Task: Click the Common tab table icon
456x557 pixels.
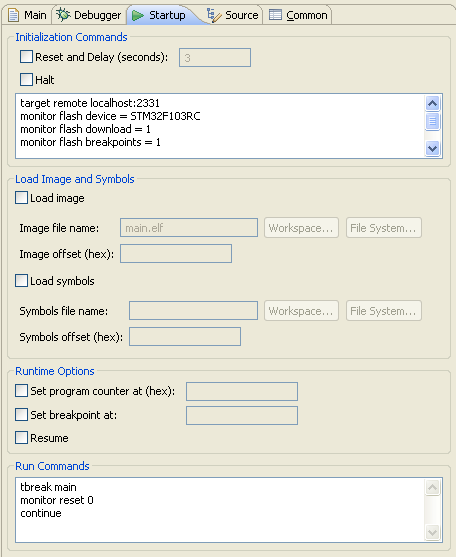Action: pos(275,15)
